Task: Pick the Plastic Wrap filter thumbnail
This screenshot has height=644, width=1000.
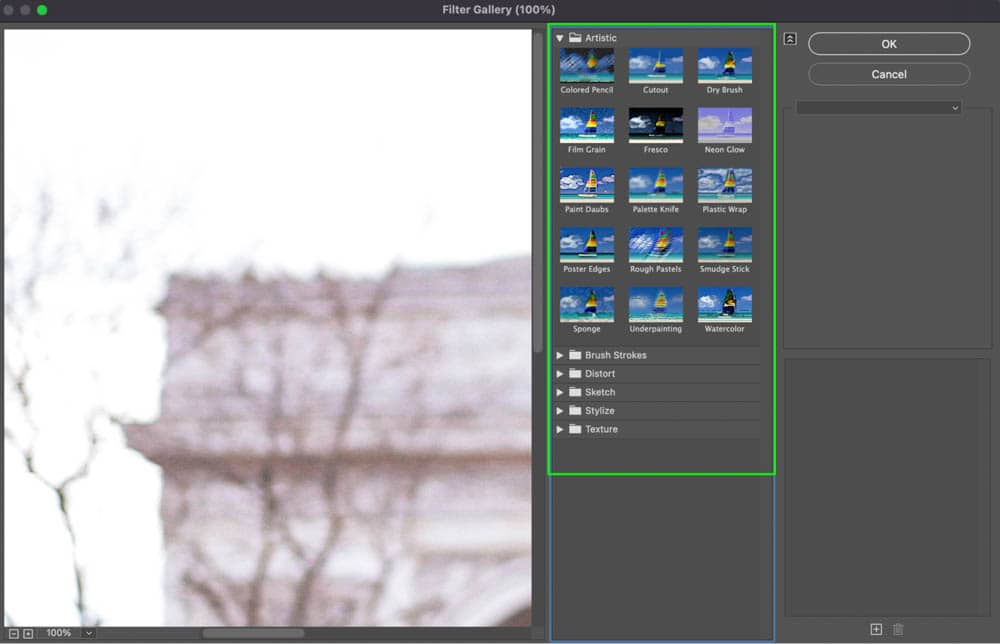Action: point(724,186)
